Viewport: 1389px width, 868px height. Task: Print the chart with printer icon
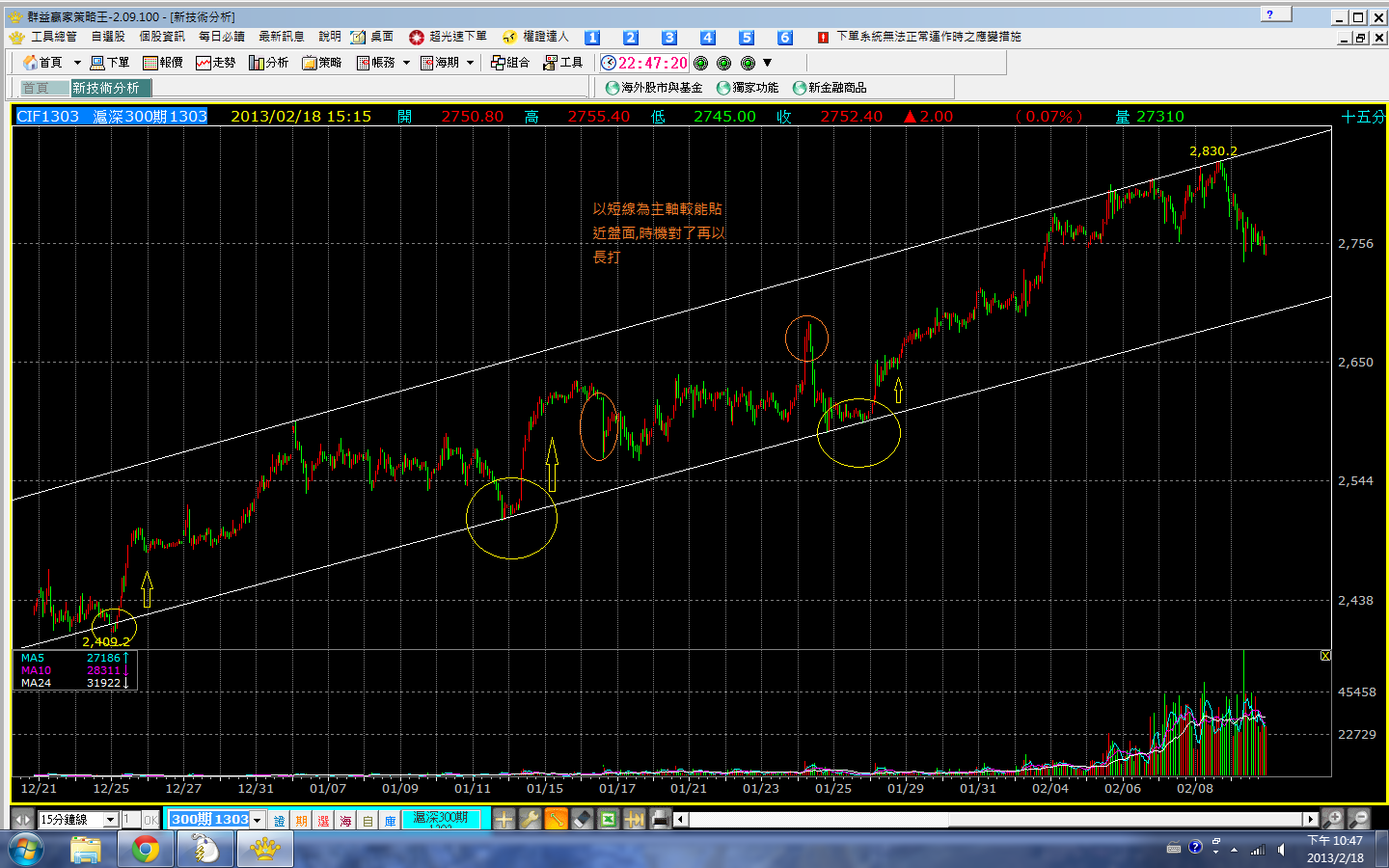pos(661,820)
